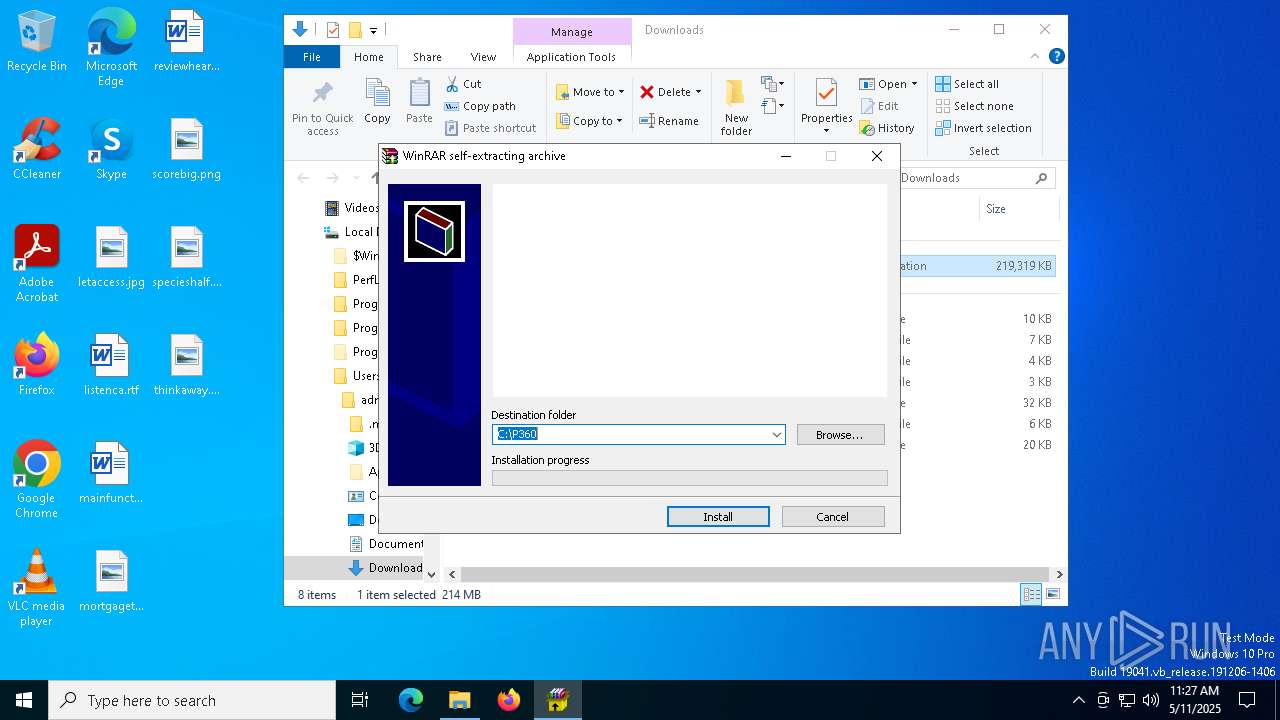
Task: Open VLC media player desktop shortcut
Action: point(36,588)
